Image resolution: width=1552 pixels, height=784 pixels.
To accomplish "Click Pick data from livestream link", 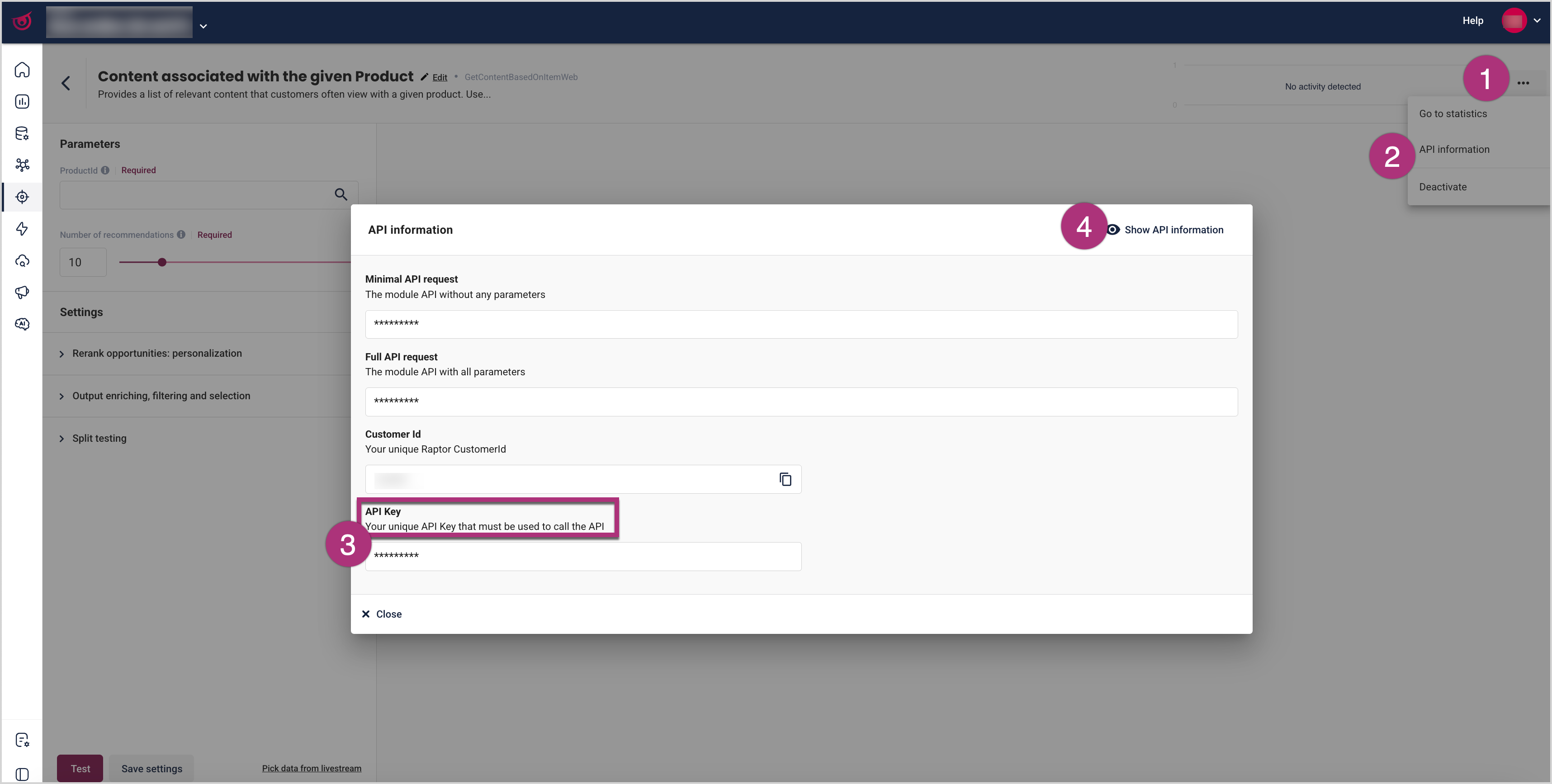I will pyautogui.click(x=312, y=768).
